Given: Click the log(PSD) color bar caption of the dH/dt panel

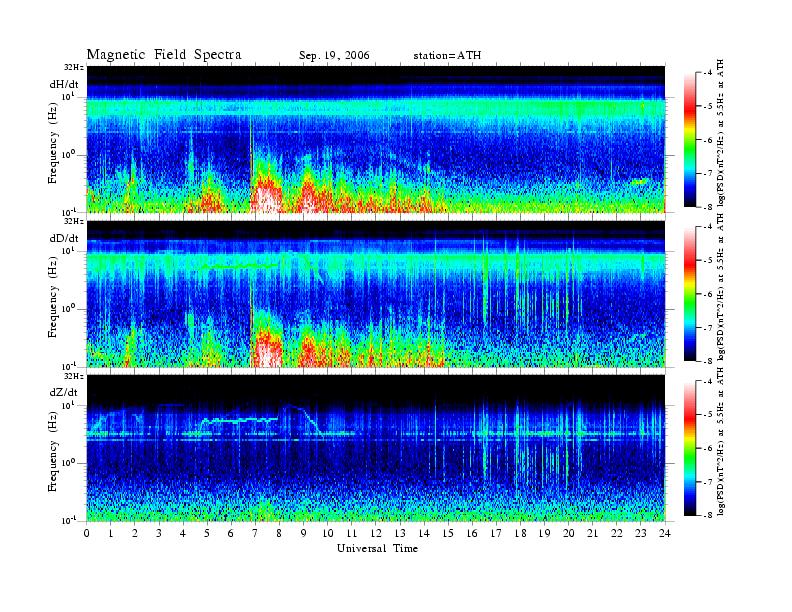Looking at the screenshot, I should (x=721, y=133).
